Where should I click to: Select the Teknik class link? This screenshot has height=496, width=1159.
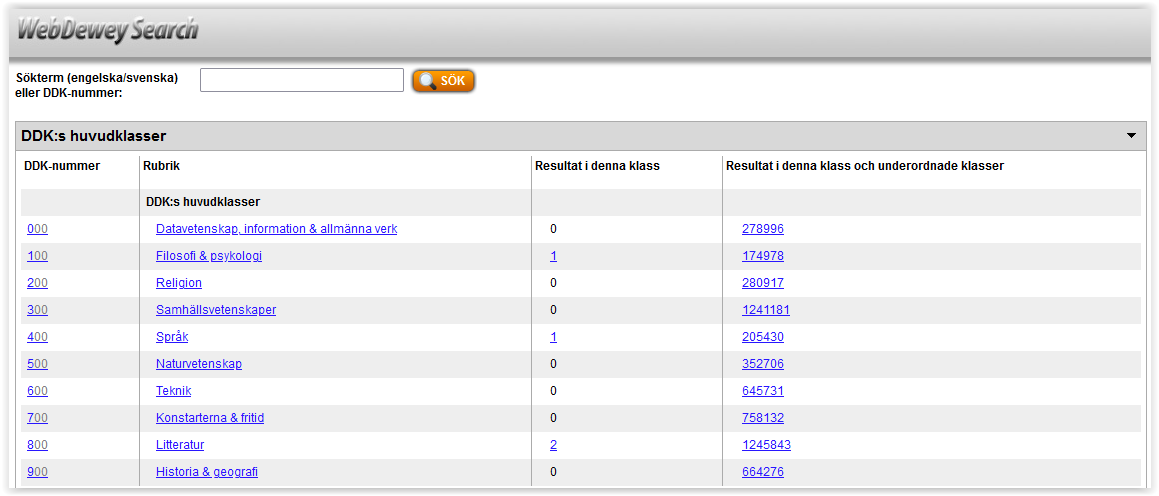tap(174, 391)
